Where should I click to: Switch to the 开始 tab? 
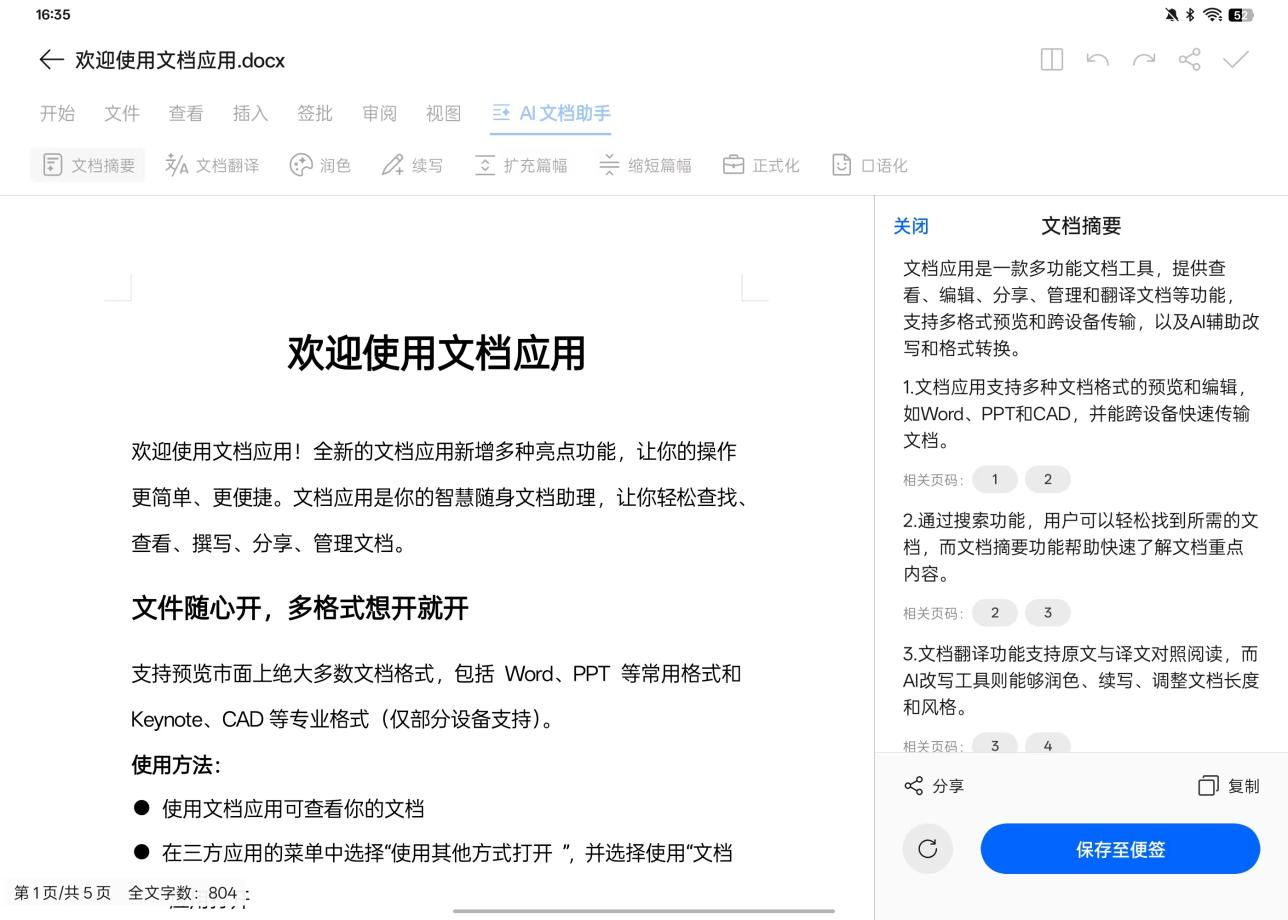tap(57, 113)
